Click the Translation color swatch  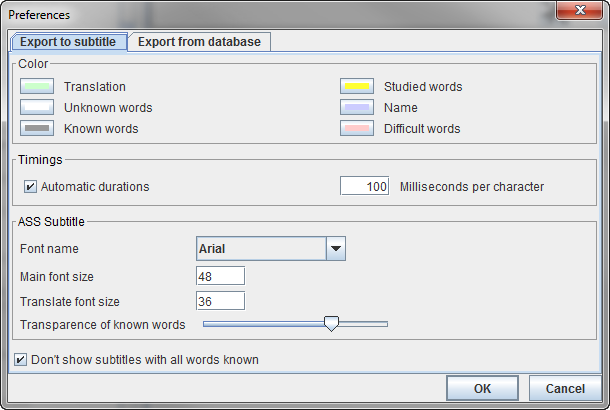click(37, 87)
